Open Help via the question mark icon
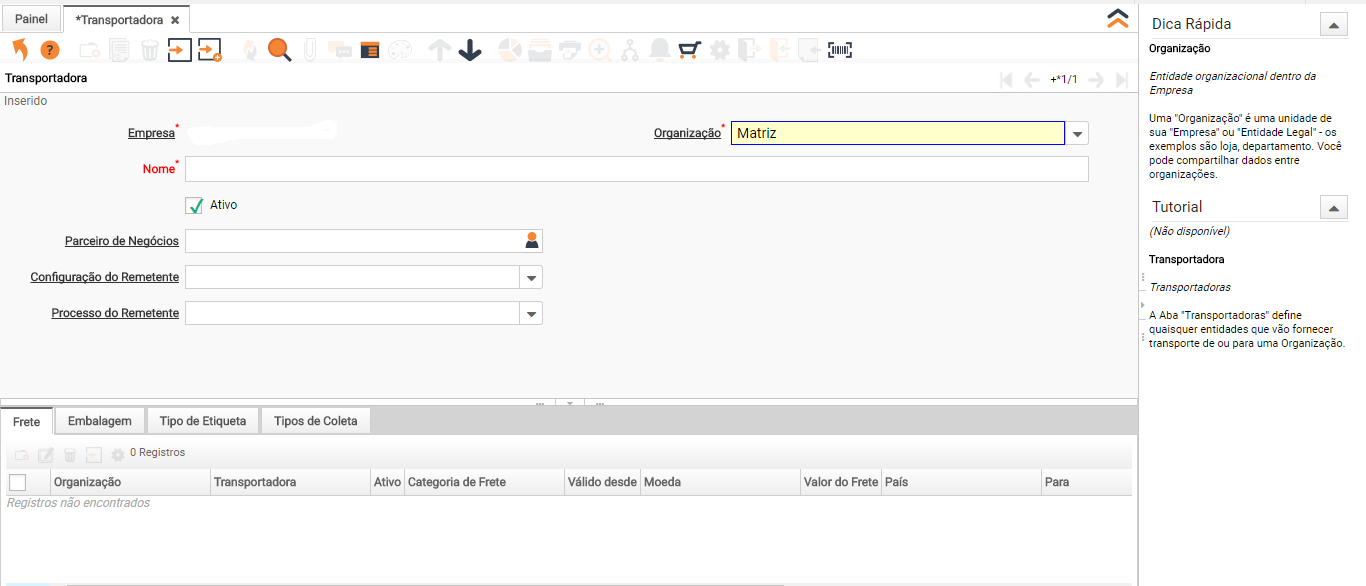 pyautogui.click(x=50, y=50)
